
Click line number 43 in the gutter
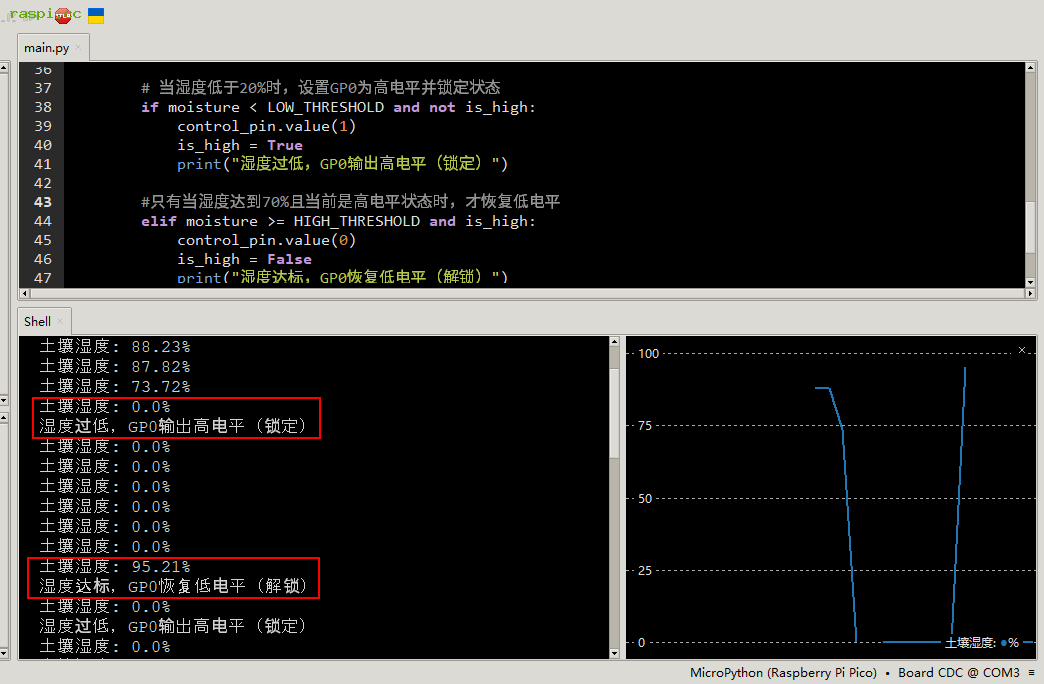pyautogui.click(x=42, y=202)
